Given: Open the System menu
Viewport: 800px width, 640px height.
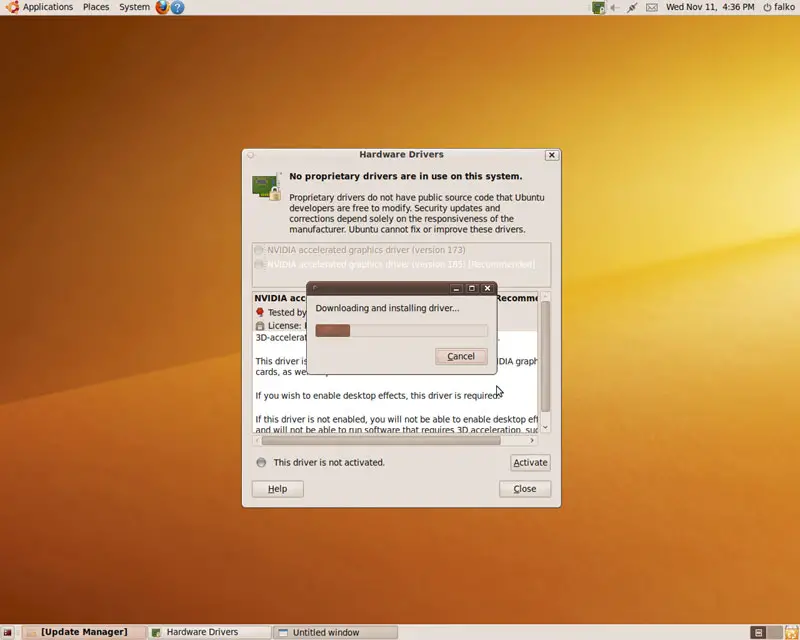Looking at the screenshot, I should coord(134,7).
